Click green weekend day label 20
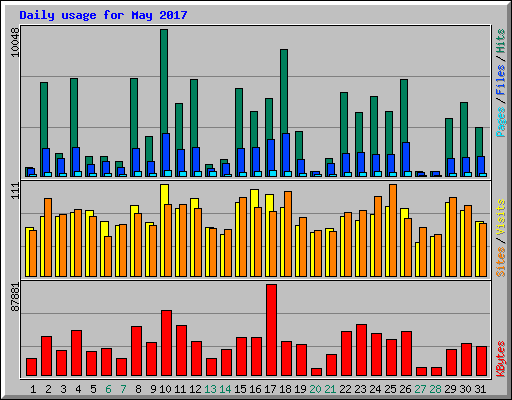Image resolution: width=512 pixels, height=400 pixels. [x=315, y=389]
